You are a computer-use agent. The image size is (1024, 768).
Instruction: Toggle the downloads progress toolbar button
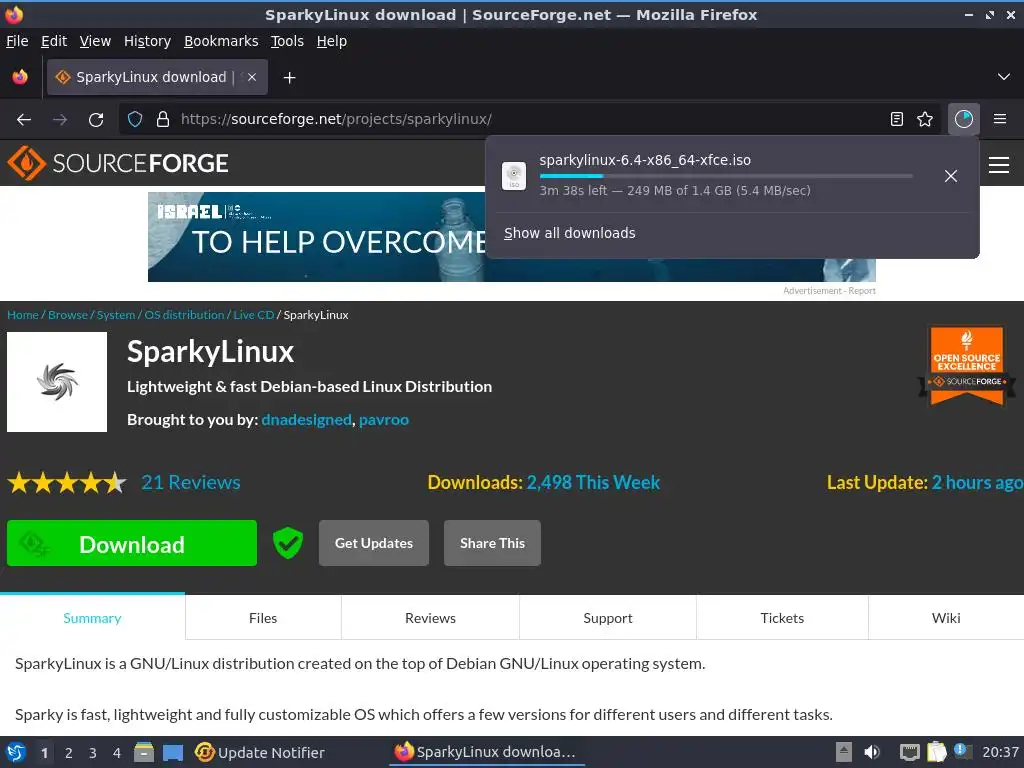(964, 119)
